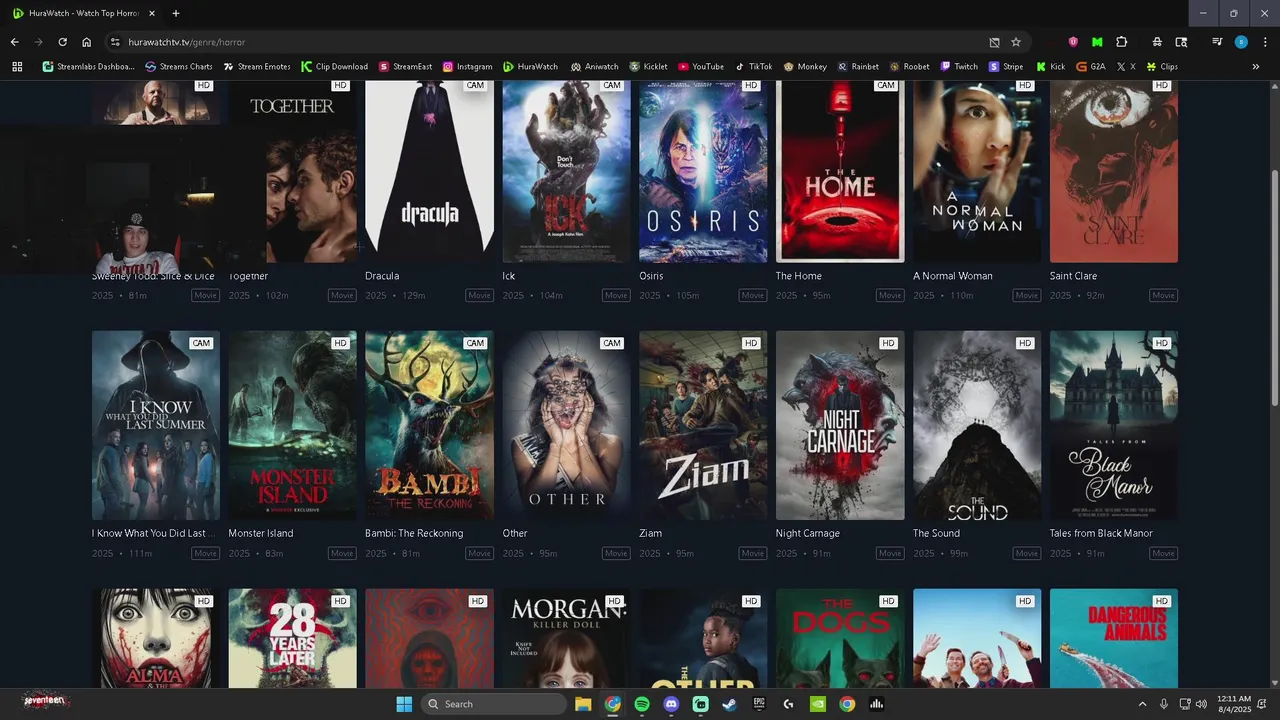
Task: Open Spotify from the taskbar
Action: click(642, 704)
